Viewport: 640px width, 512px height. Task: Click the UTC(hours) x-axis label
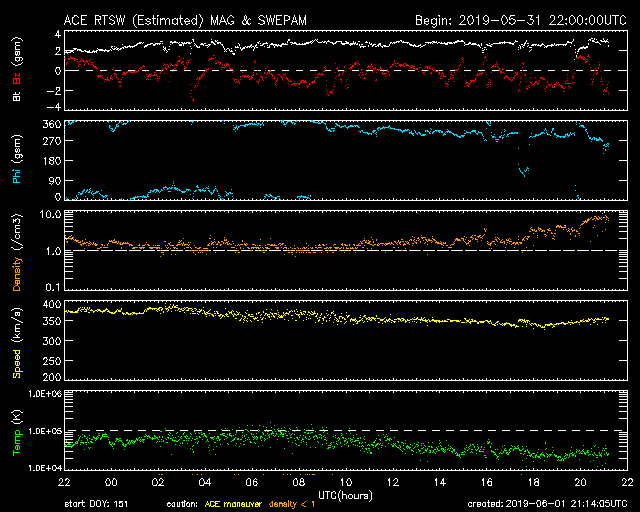click(x=345, y=496)
